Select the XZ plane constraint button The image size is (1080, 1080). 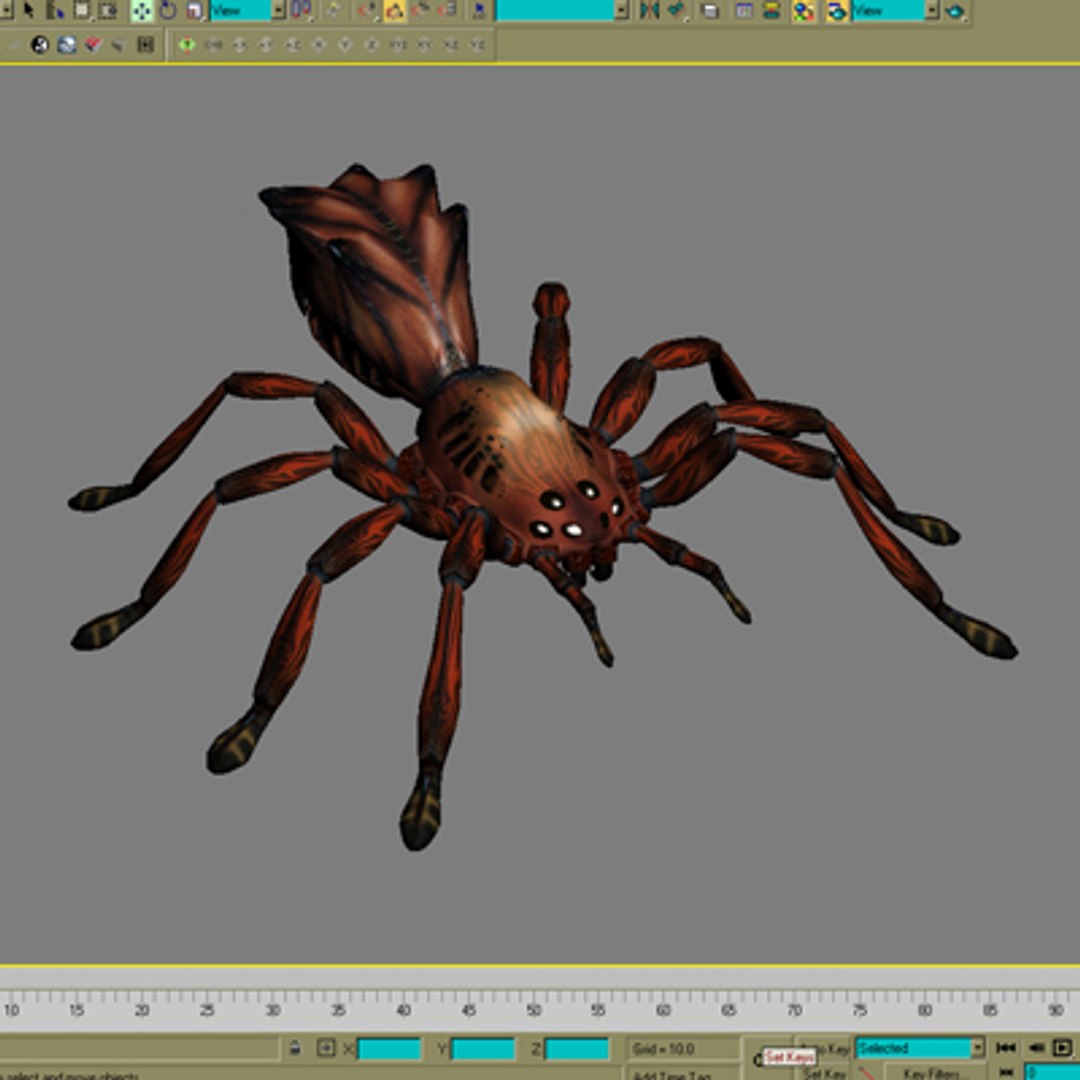[451, 45]
